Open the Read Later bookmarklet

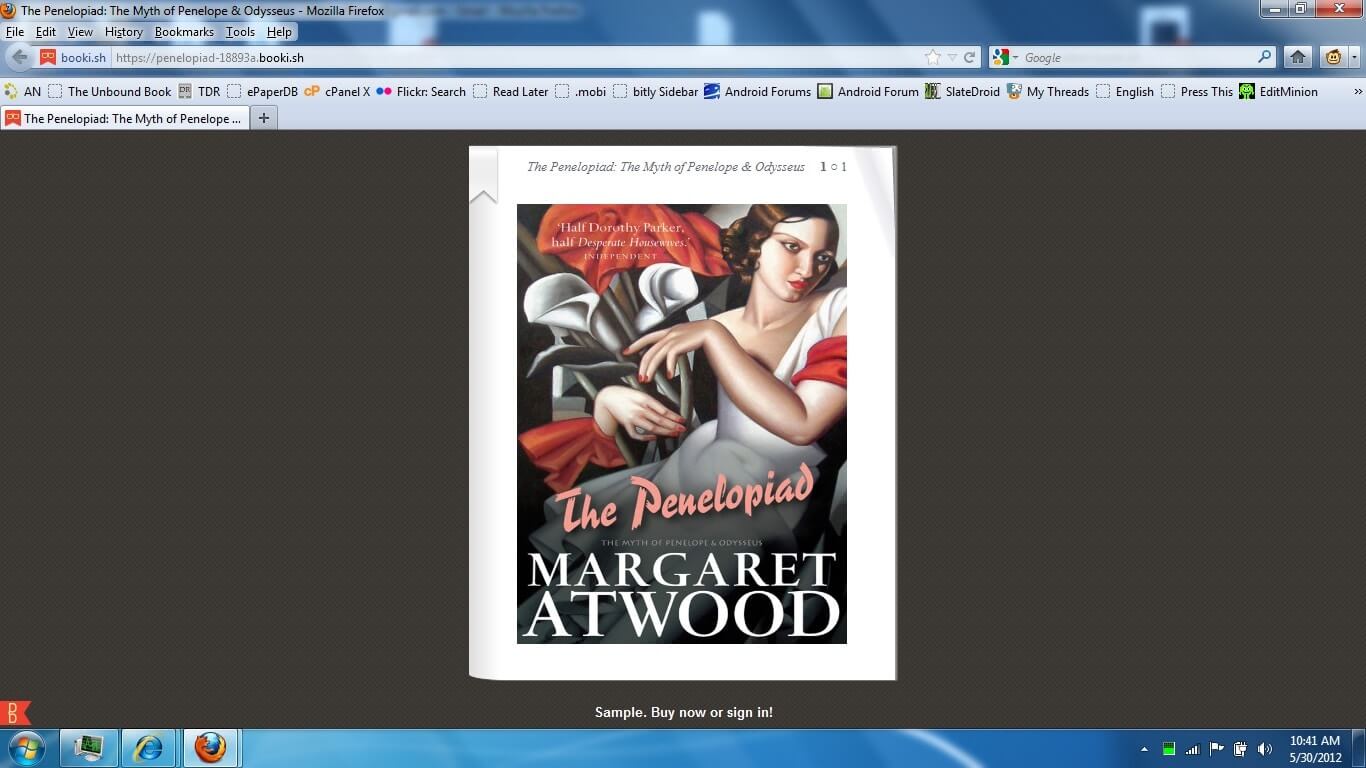511,91
